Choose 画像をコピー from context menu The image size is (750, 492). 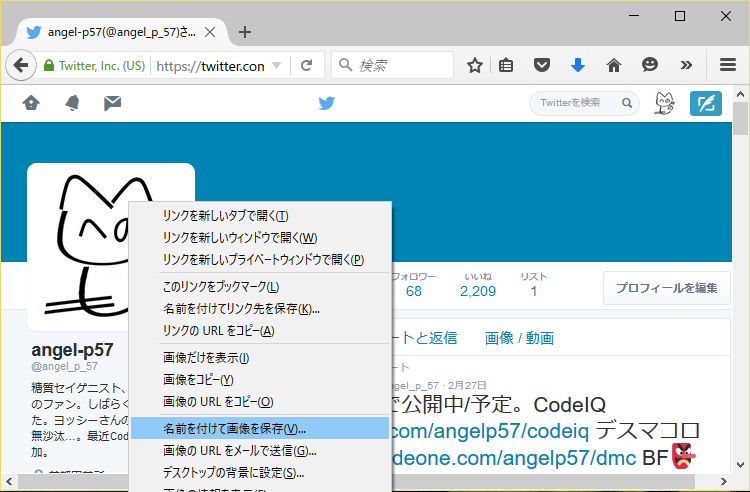coord(260,379)
